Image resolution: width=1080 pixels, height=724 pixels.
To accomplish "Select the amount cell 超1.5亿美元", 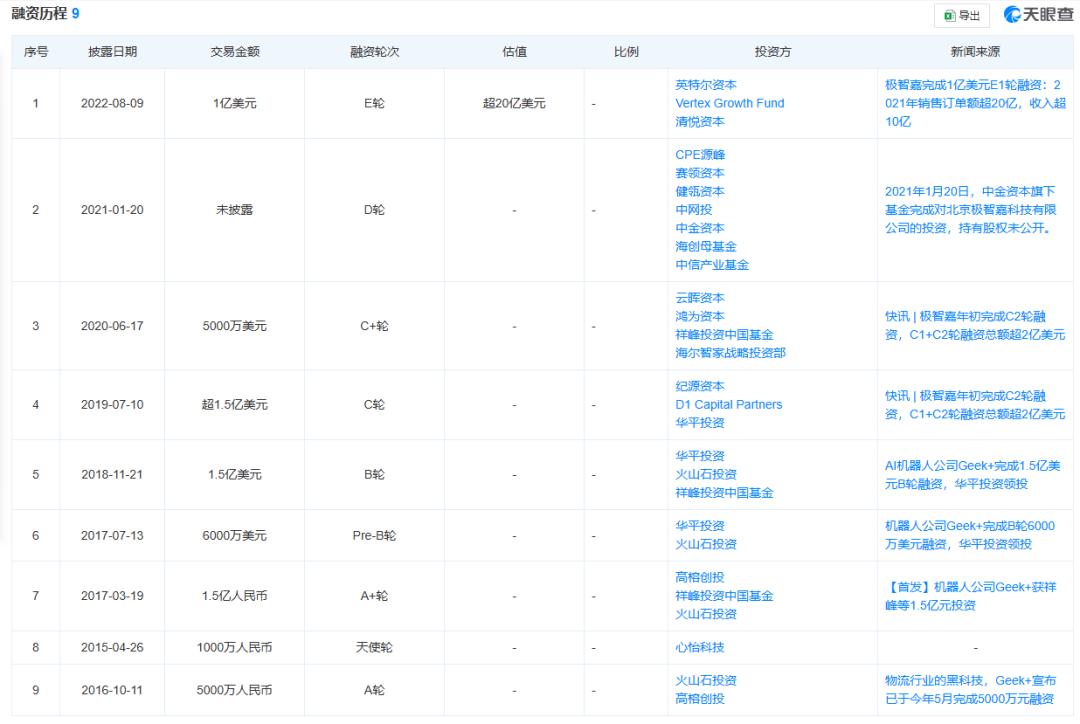I will click(234, 404).
